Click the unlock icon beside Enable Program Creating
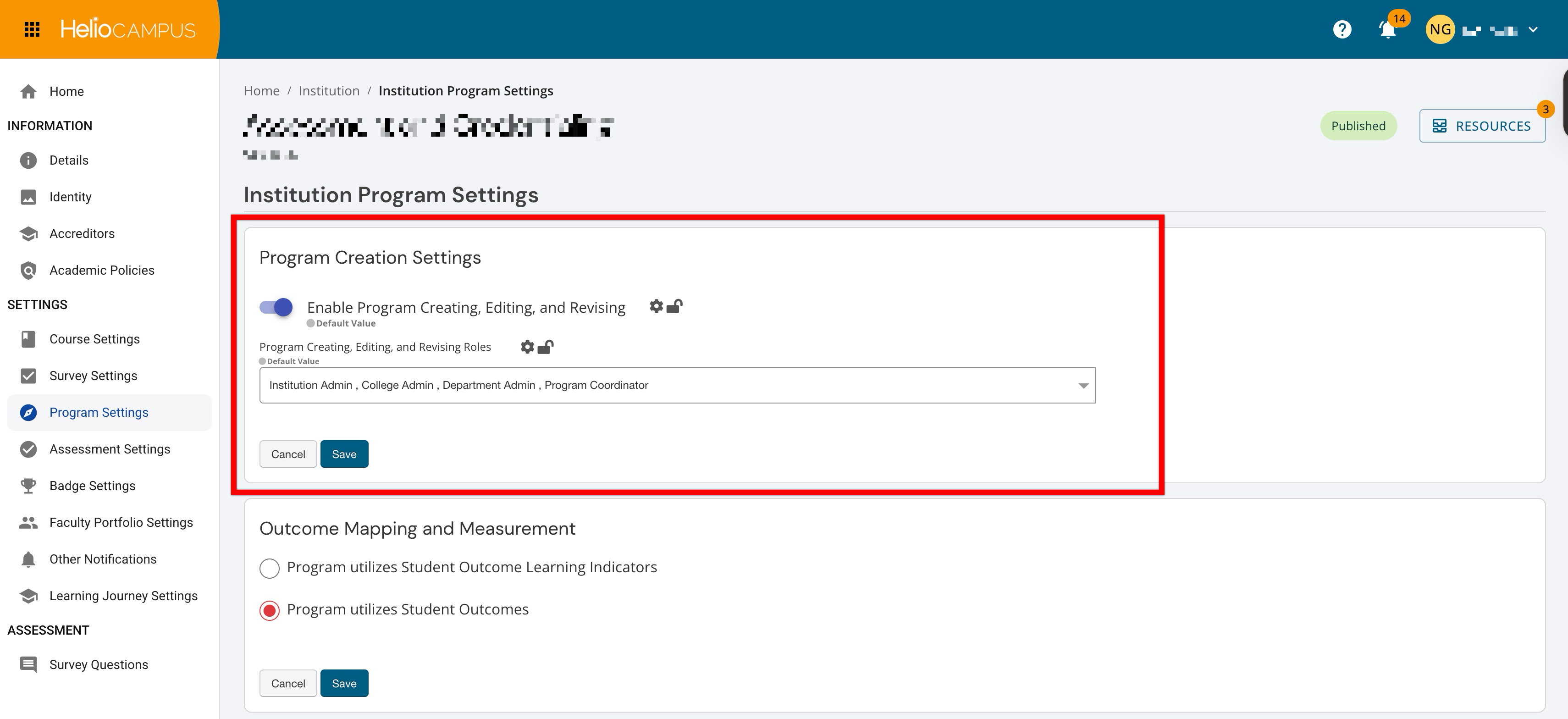Viewport: 1568px width, 719px height. point(674,306)
